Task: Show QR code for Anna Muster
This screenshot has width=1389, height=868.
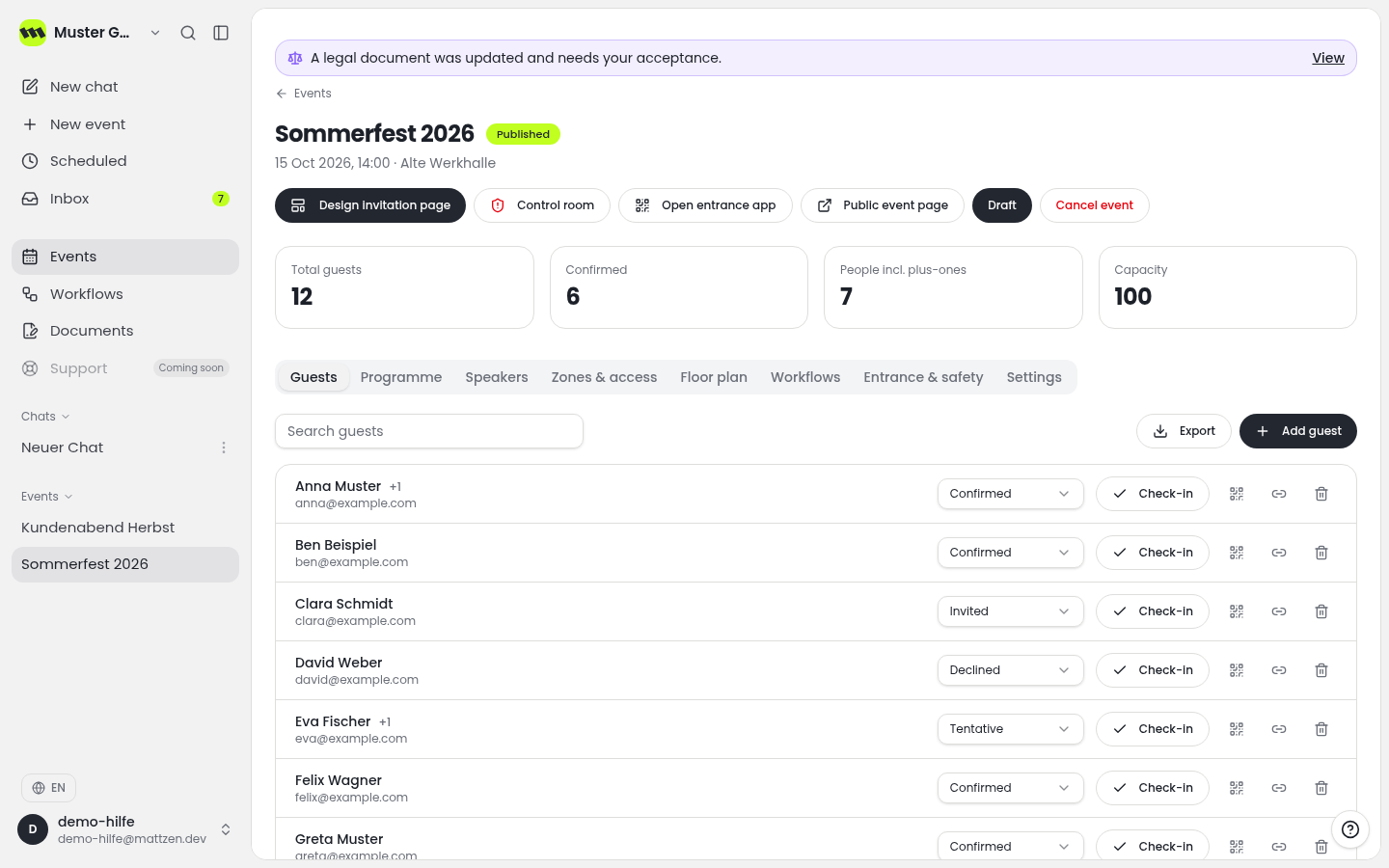Action: (1237, 494)
